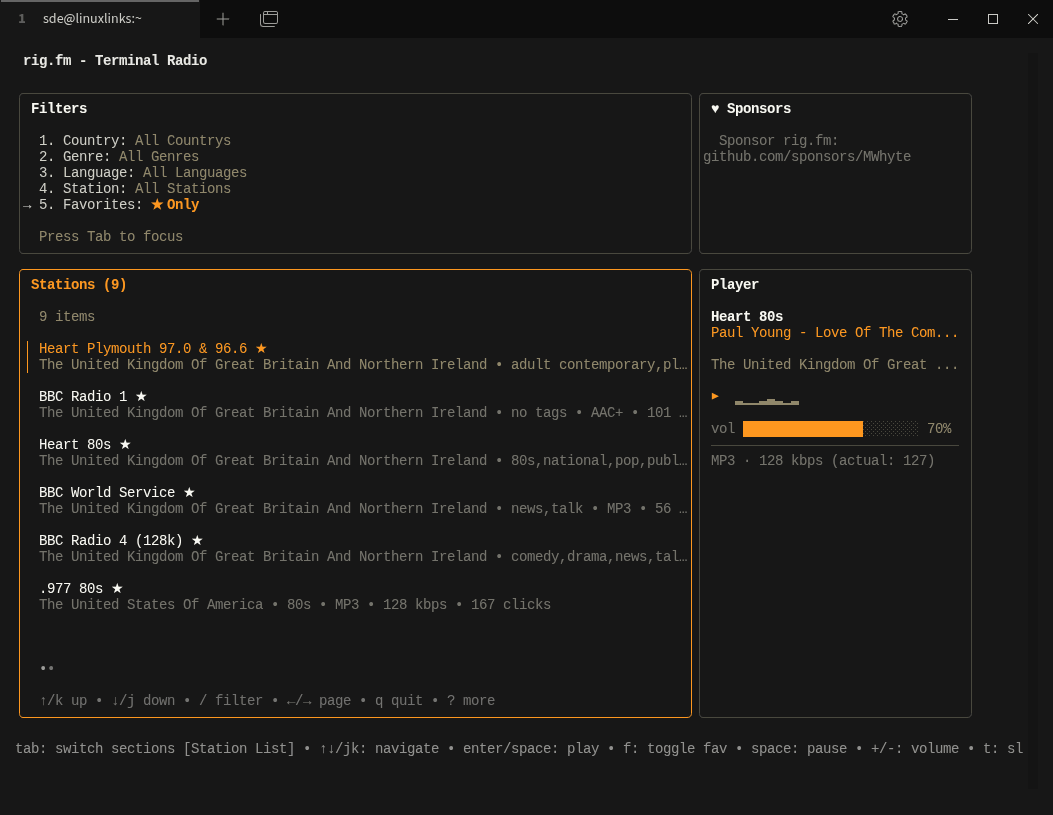Image resolution: width=1053 pixels, height=815 pixels.
Task: Switch to the sde@linuxlinks terminal tab
Action: [x=92, y=19]
